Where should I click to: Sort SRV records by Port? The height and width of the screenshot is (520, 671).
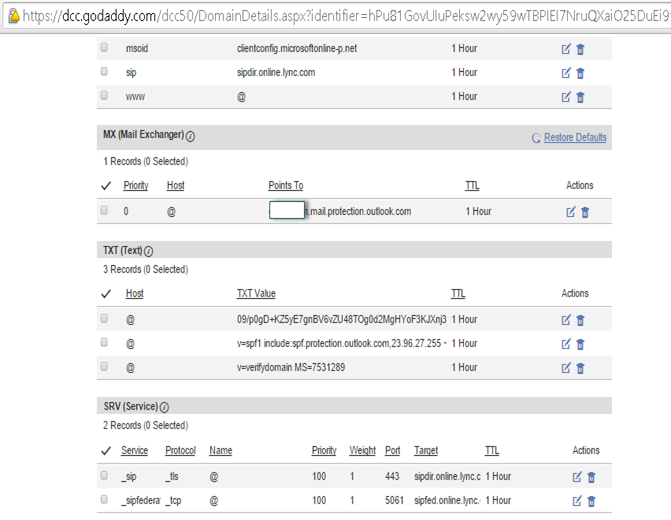click(392, 450)
